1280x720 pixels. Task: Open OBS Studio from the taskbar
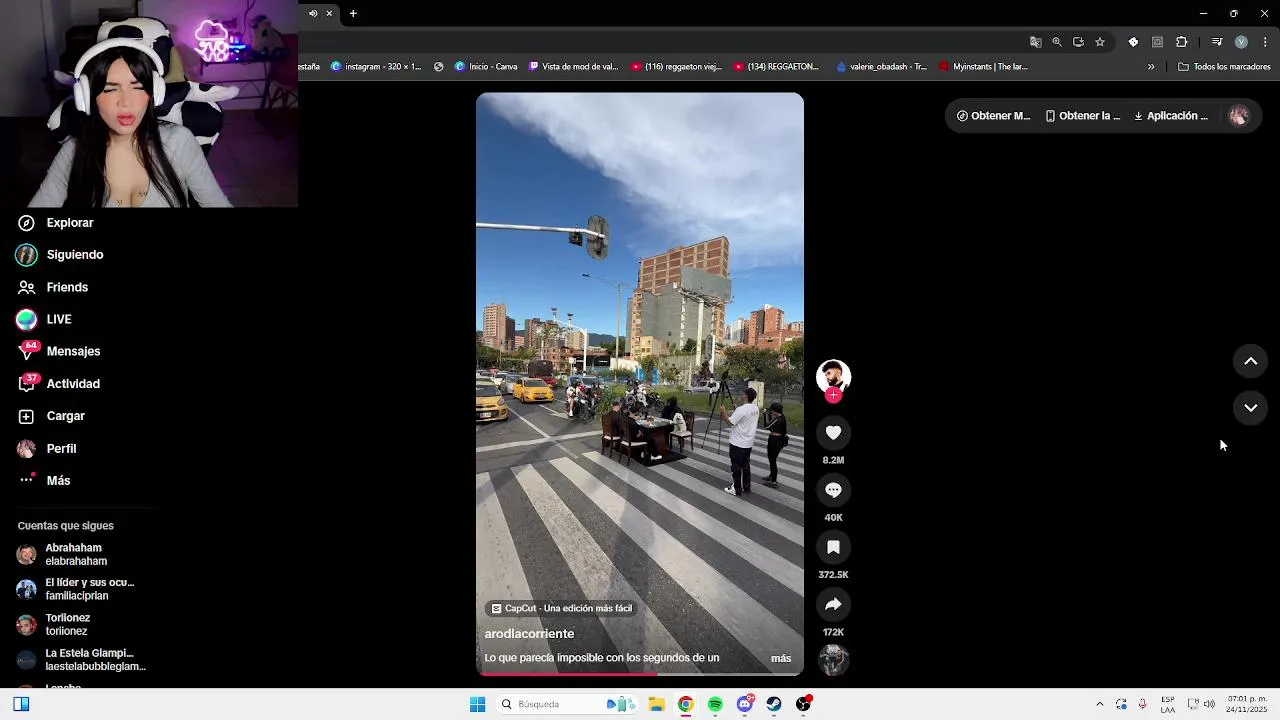point(803,704)
